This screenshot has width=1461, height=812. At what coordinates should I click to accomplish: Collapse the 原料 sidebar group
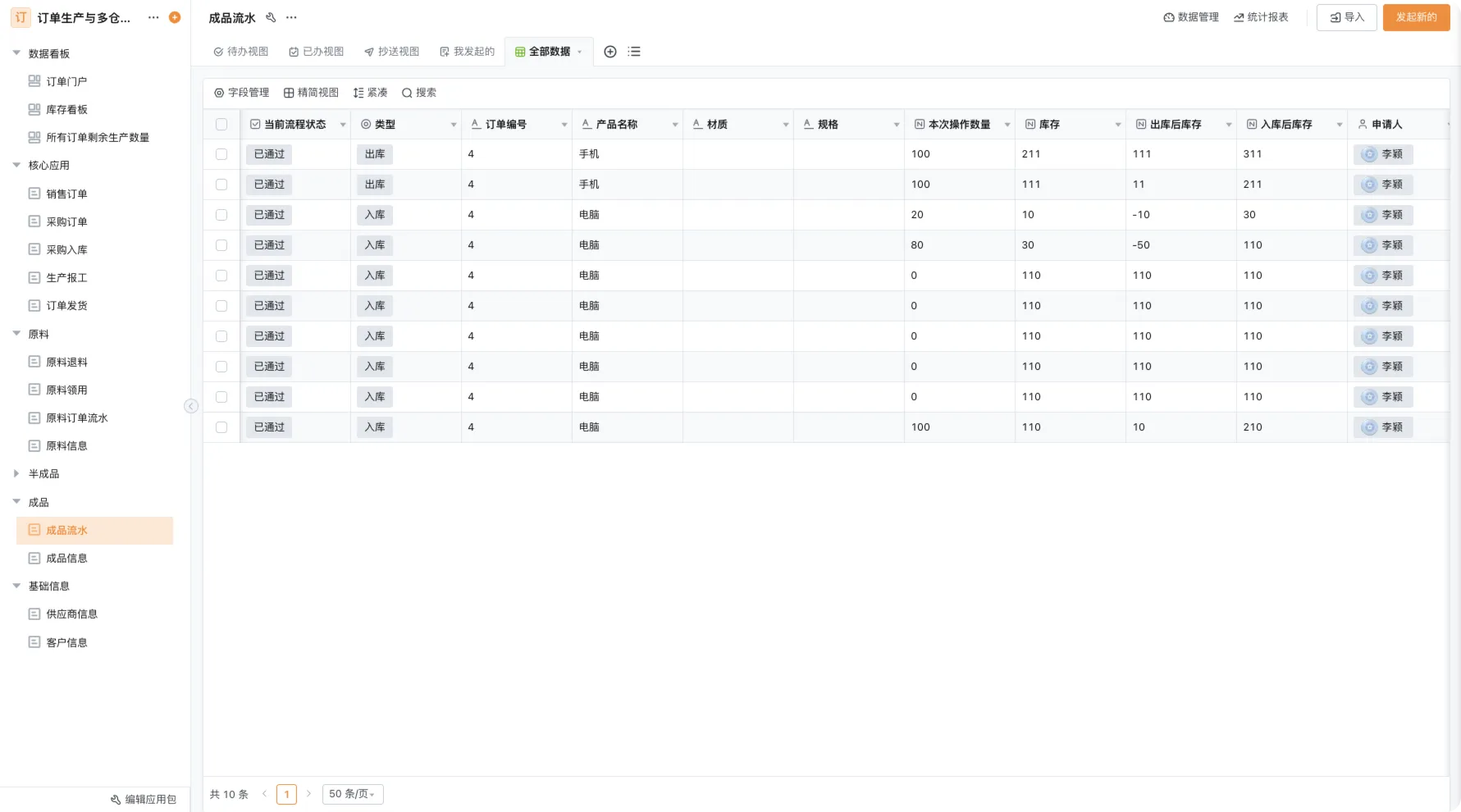(16, 334)
